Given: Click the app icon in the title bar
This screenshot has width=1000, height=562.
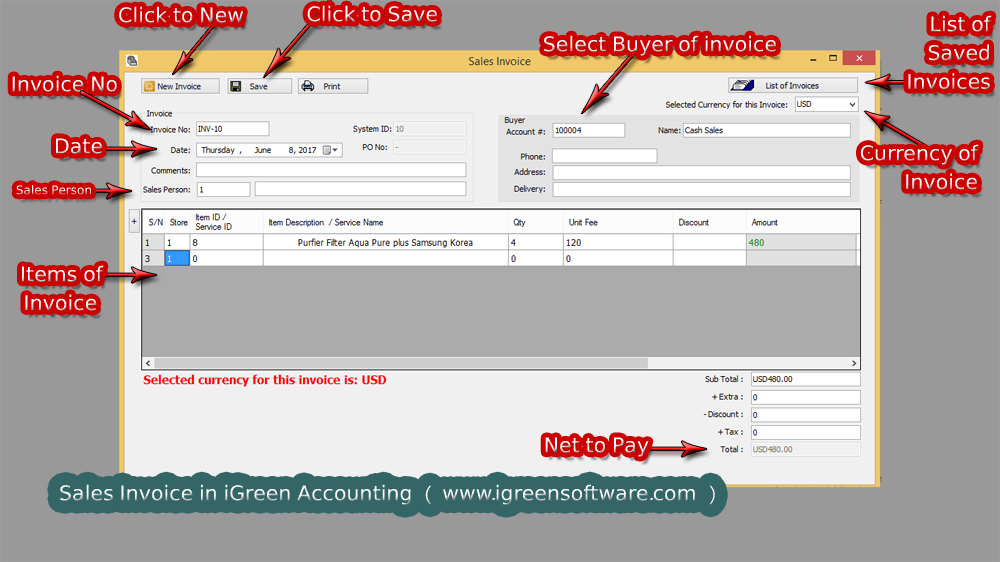Looking at the screenshot, I should pyautogui.click(x=133, y=62).
